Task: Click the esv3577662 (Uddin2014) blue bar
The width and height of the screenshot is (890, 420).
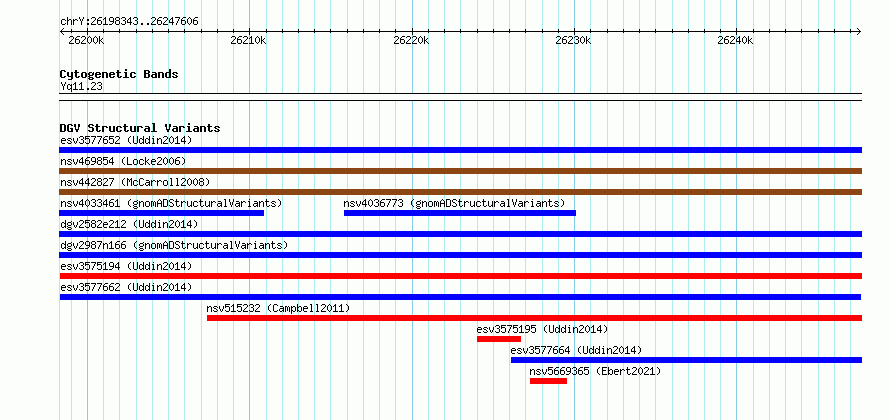Action: click(x=460, y=297)
